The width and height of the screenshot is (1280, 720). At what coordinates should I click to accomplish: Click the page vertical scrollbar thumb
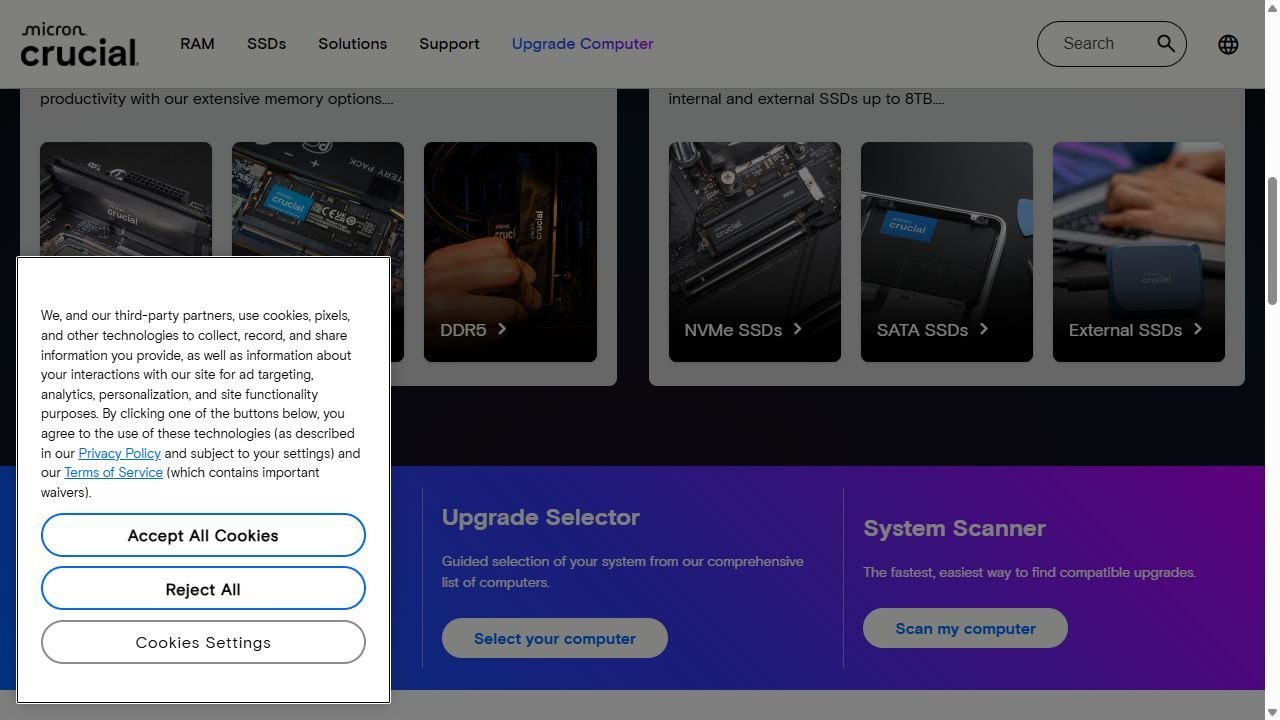[1272, 240]
